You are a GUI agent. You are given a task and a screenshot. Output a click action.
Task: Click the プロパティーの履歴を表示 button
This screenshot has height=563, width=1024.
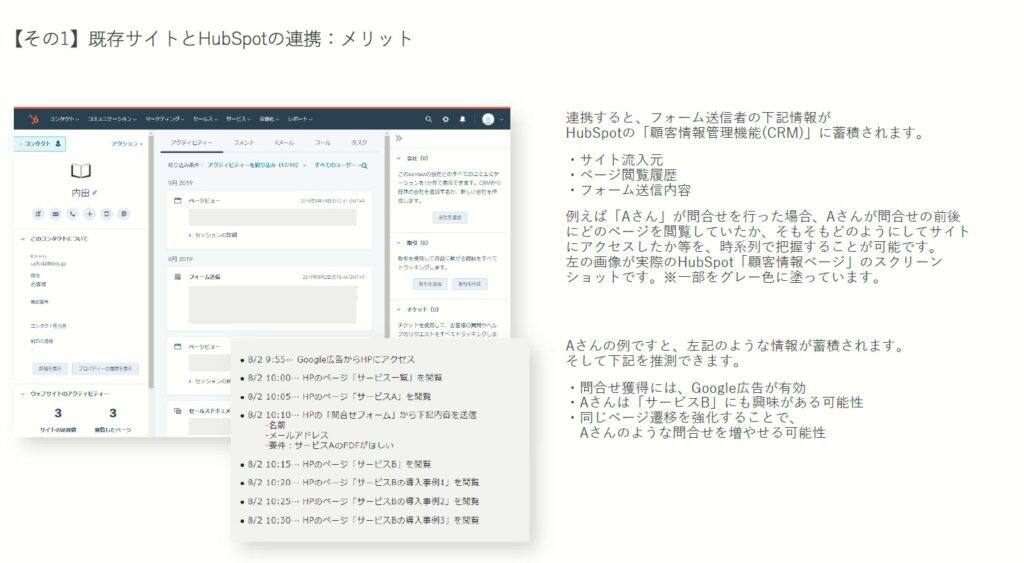tap(104, 368)
